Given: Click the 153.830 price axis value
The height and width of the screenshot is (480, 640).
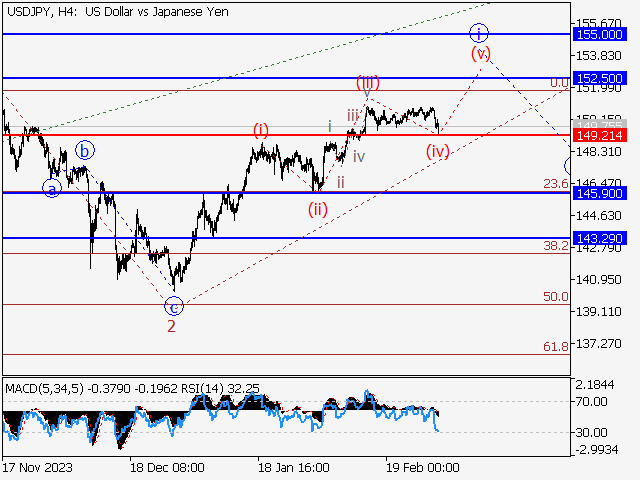Looking at the screenshot, I should click(598, 56).
